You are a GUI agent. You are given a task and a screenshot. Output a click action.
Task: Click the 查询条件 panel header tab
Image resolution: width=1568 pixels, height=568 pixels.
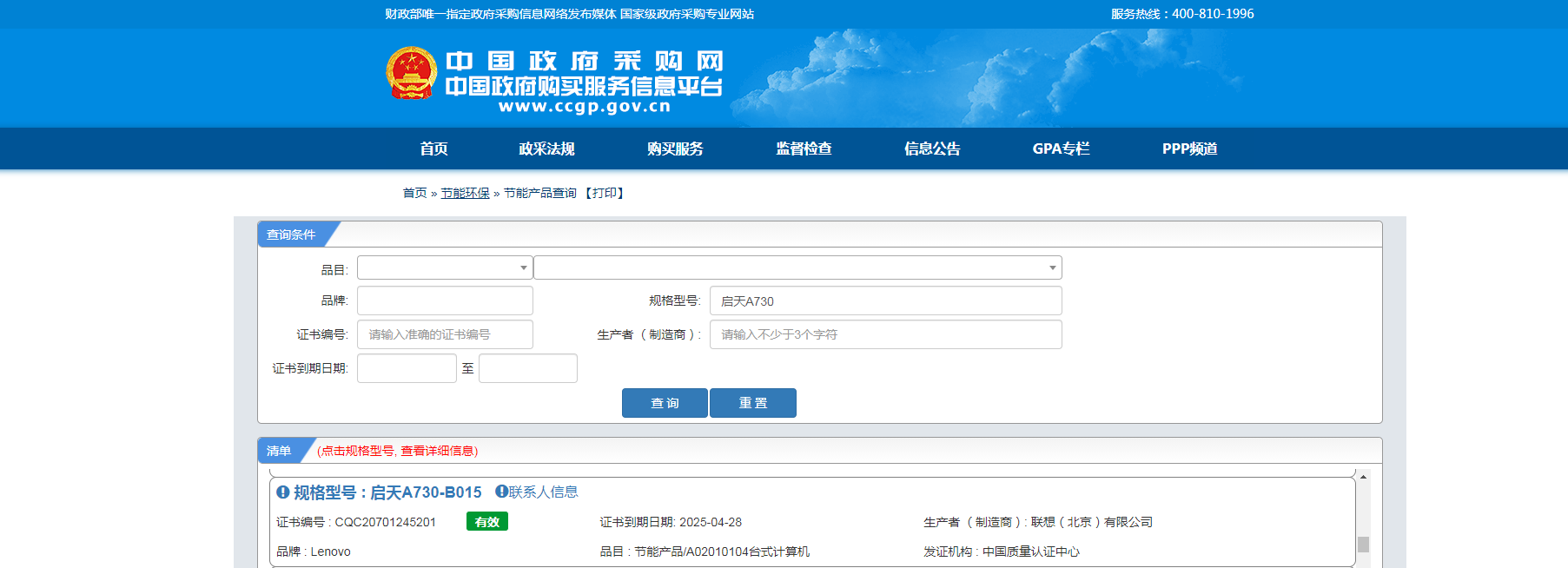(292, 234)
